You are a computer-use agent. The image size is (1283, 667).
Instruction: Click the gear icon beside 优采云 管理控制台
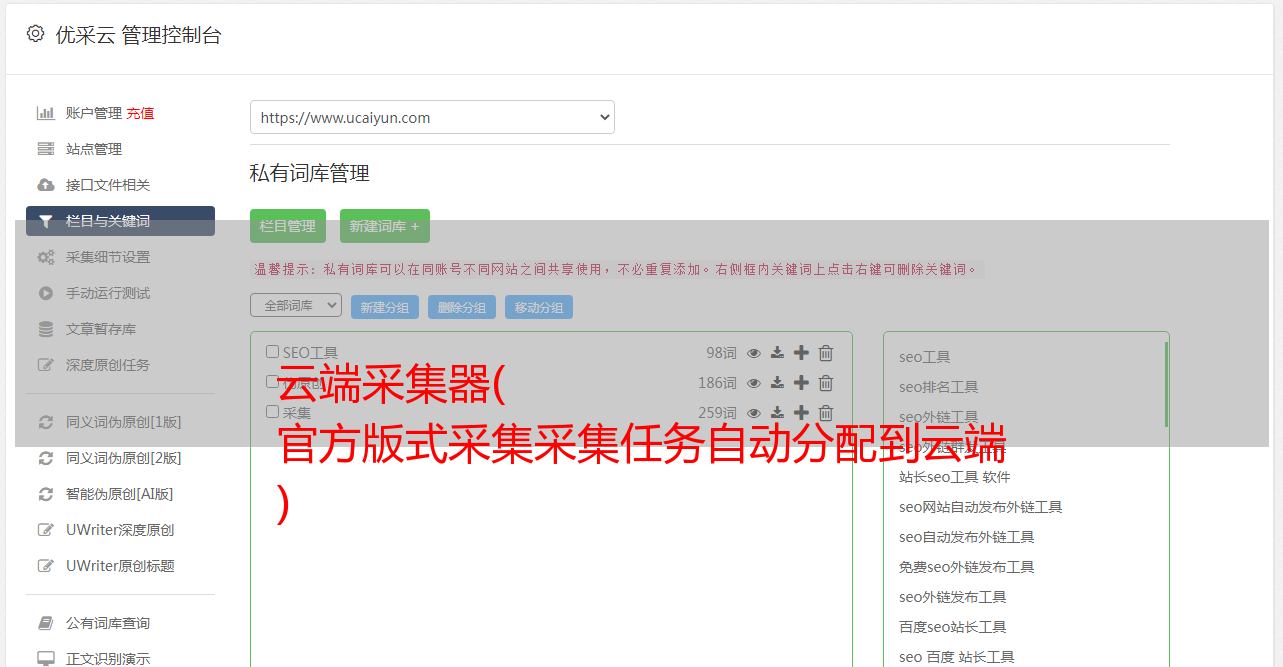click(x=36, y=34)
